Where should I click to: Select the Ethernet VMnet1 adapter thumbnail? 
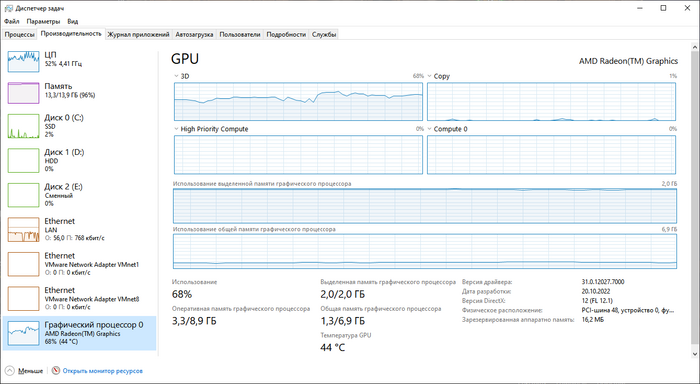(23, 264)
